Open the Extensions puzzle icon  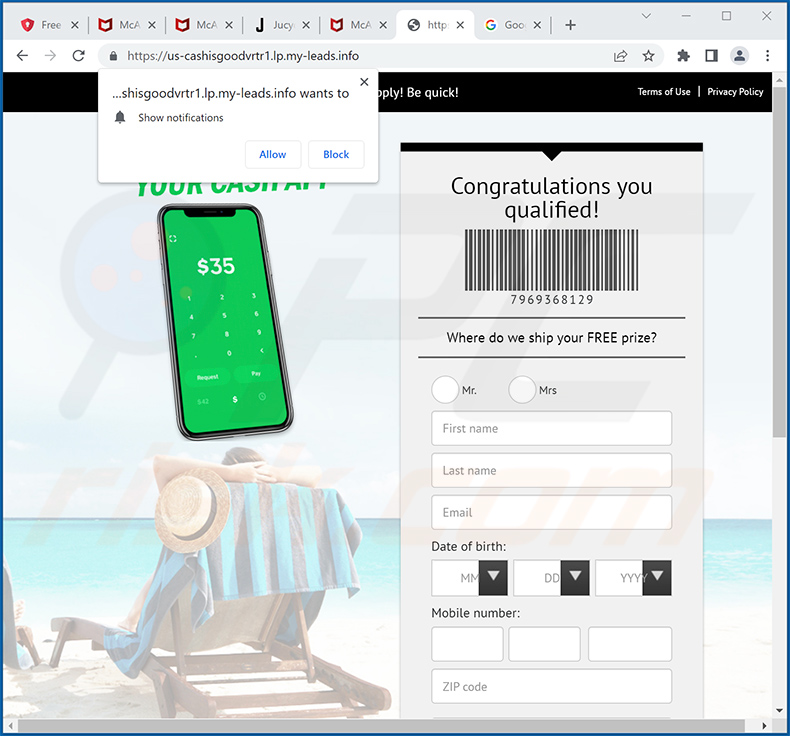[x=683, y=56]
